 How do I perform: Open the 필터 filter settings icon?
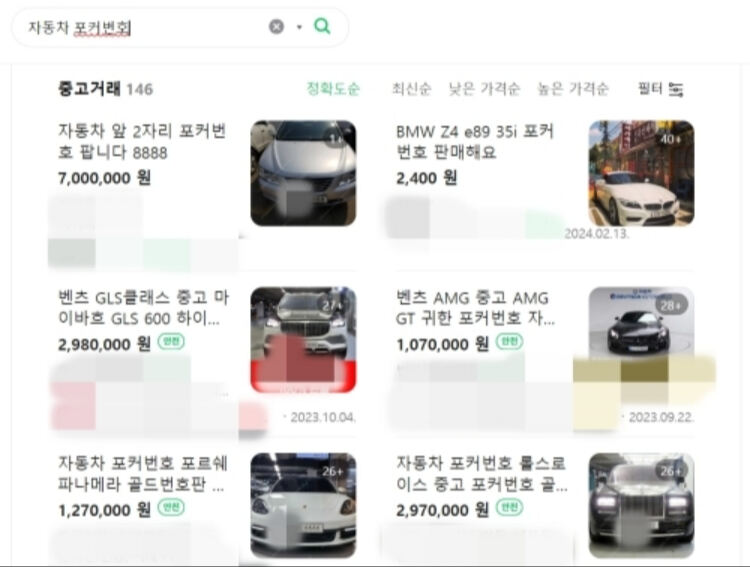(x=676, y=89)
